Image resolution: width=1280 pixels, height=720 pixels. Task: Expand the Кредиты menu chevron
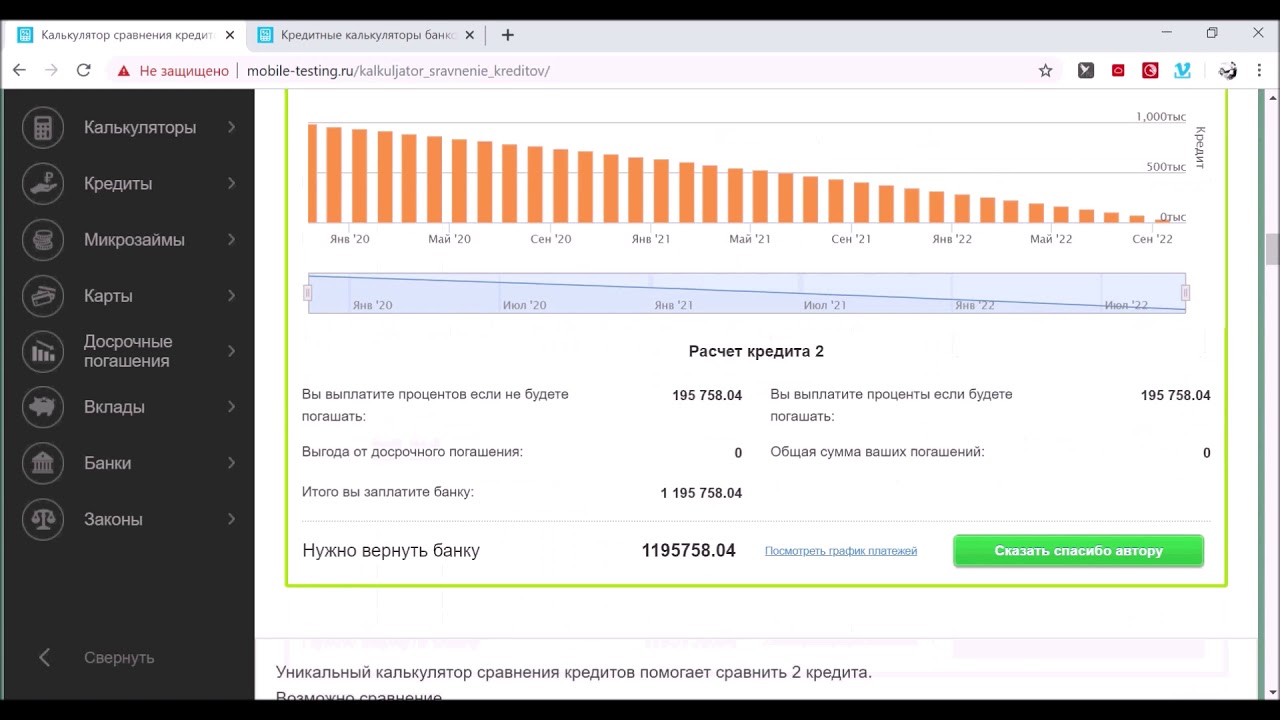tap(231, 183)
